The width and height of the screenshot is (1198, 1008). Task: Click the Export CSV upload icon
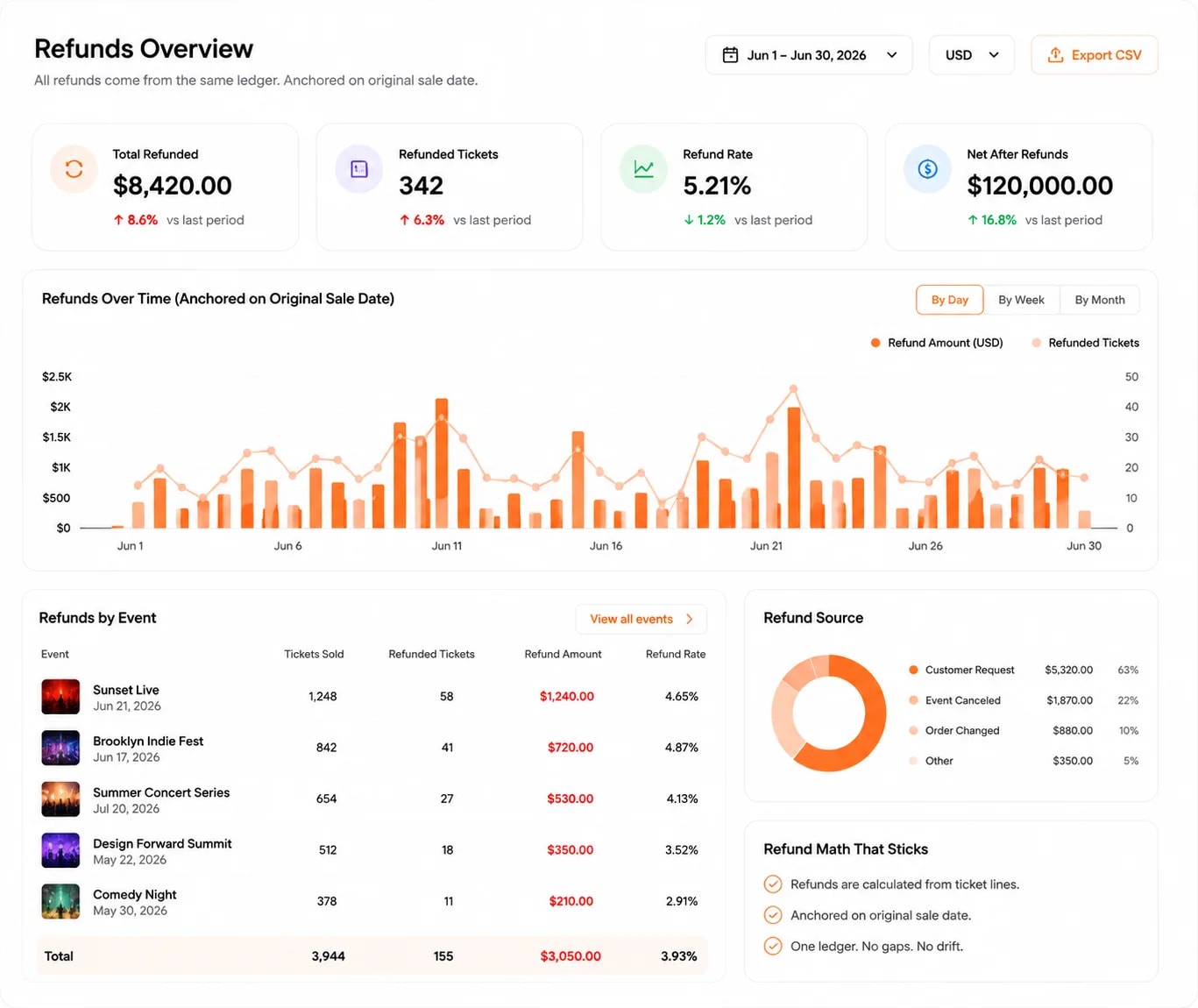pos(1056,55)
